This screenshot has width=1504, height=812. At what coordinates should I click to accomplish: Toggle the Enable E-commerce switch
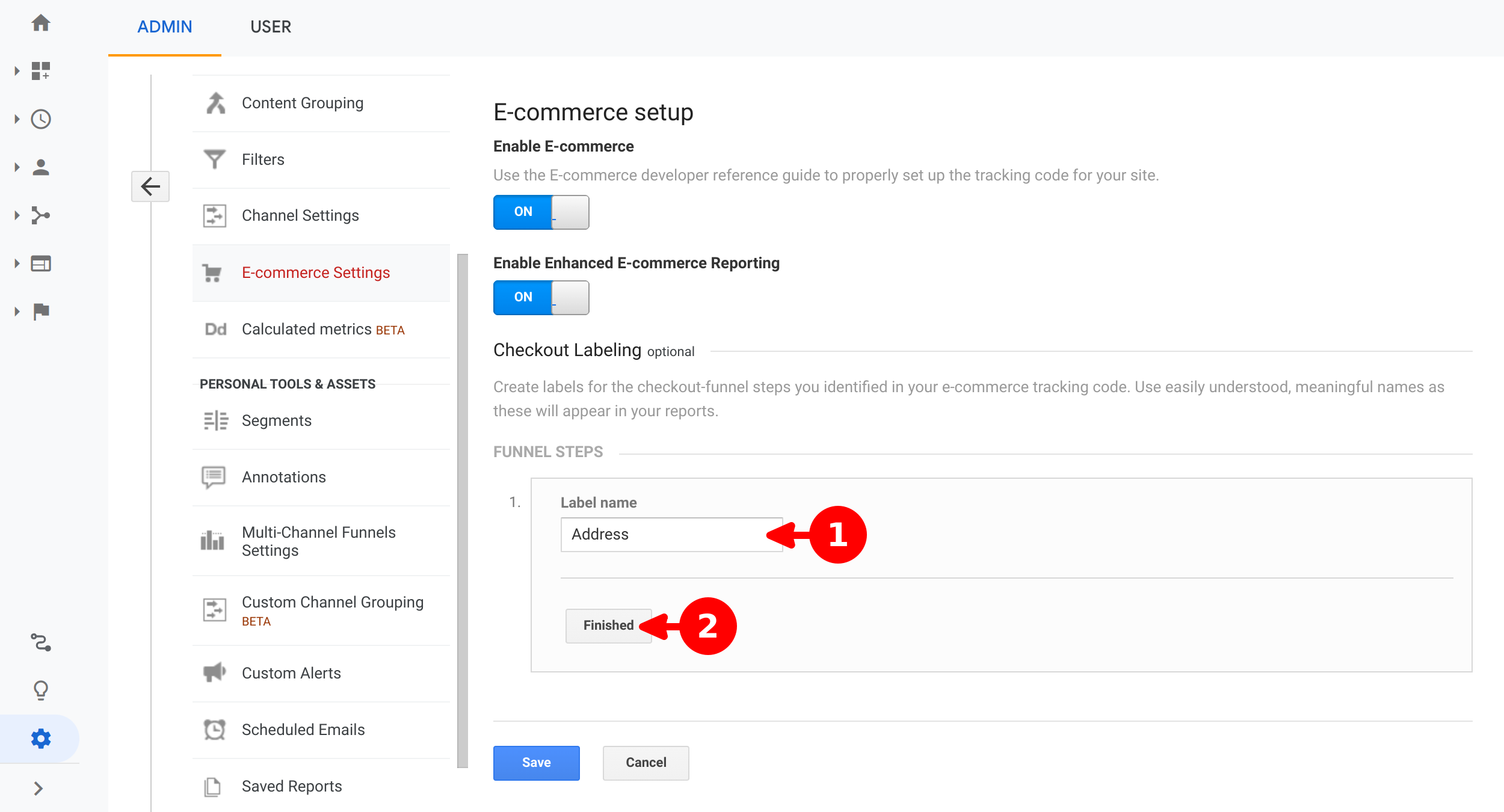coord(540,212)
